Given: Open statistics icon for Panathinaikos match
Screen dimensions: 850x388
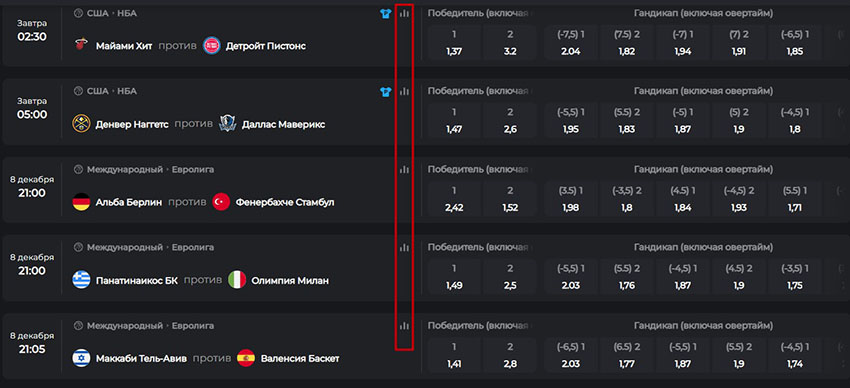Looking at the screenshot, I should [404, 248].
